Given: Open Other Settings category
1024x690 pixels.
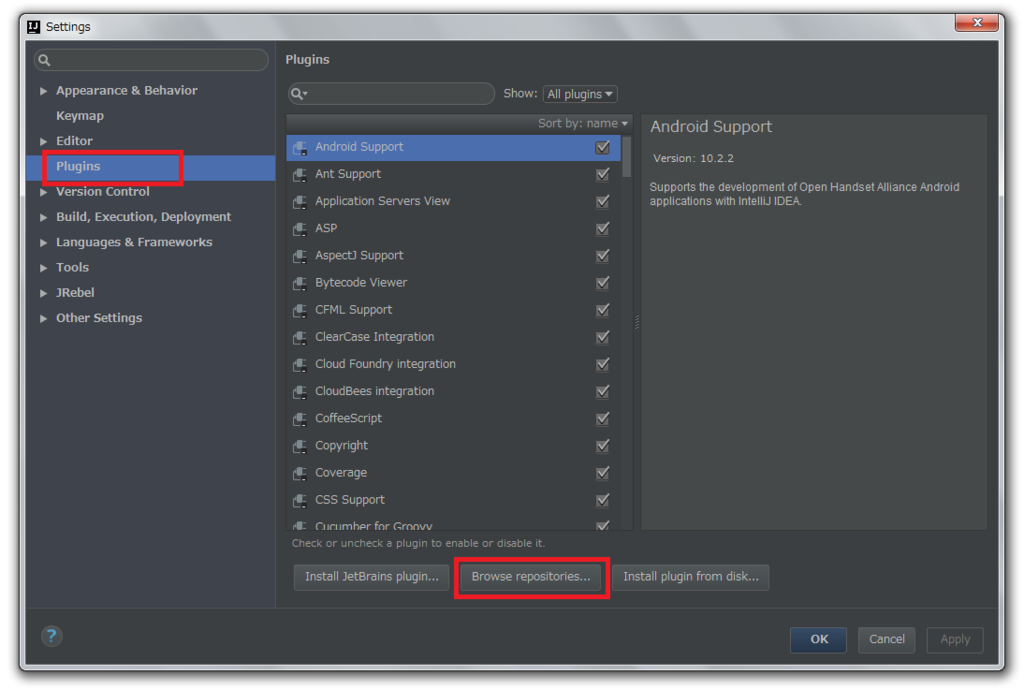Looking at the screenshot, I should click(99, 318).
